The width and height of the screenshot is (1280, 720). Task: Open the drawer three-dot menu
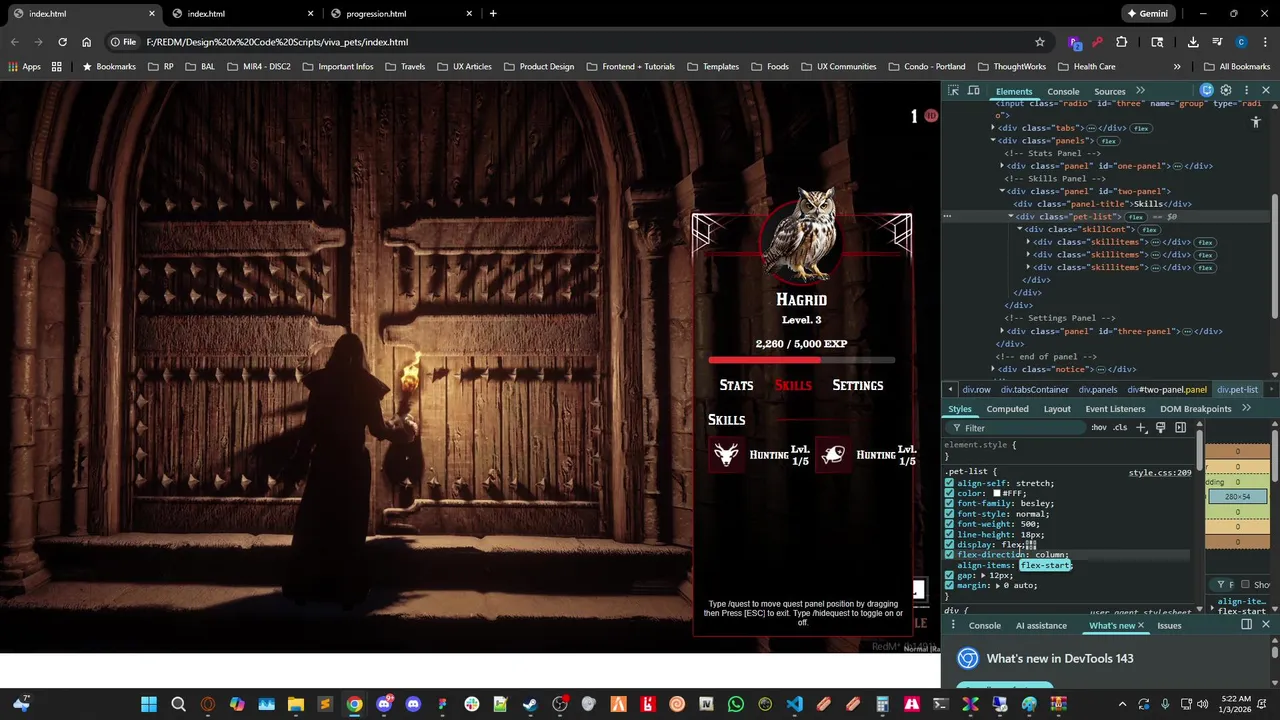(x=953, y=625)
